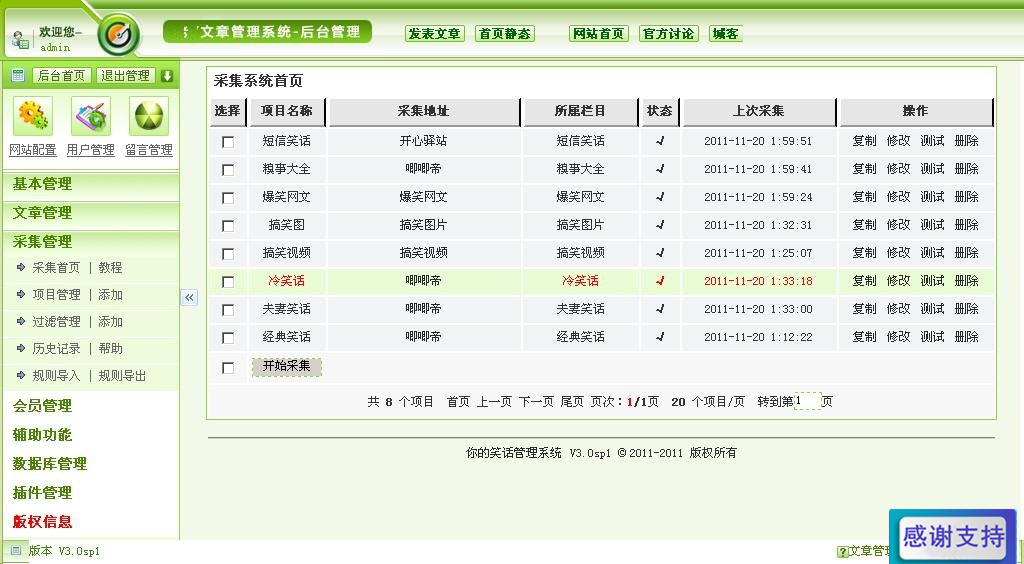Tick the checkbox for 搞笑图 row

point(228,226)
